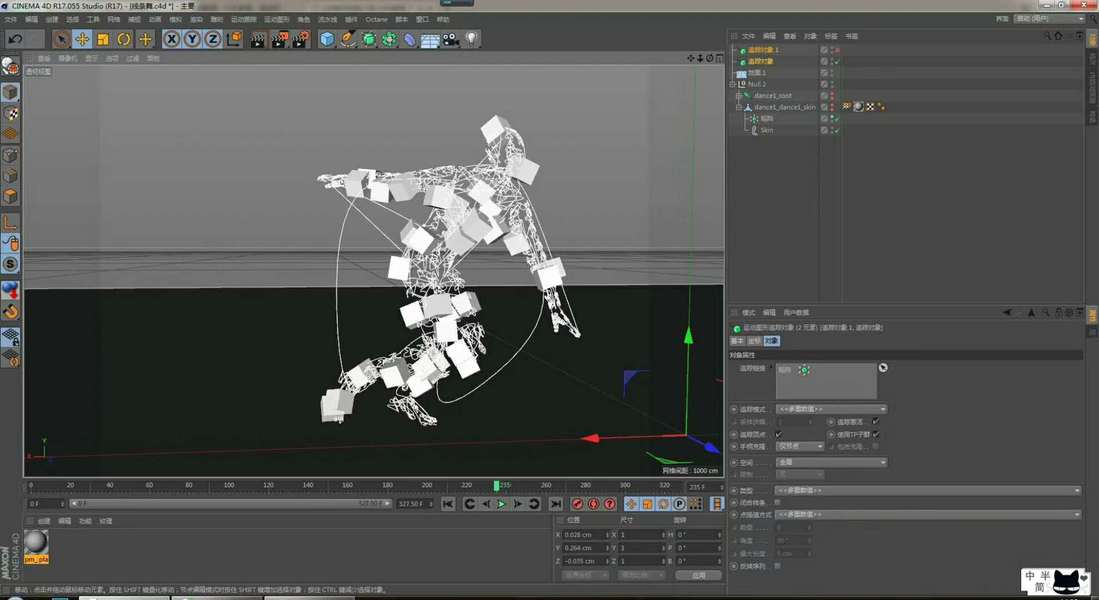
Task: Switch to the Object tab in attributes
Action: point(771,341)
